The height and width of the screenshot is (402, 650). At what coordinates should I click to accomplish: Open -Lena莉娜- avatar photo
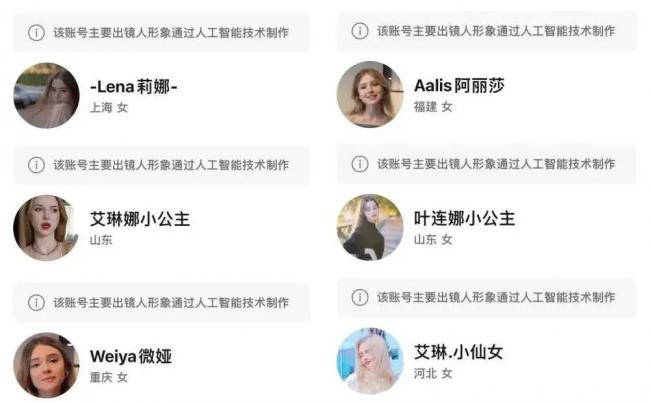pyautogui.click(x=46, y=95)
